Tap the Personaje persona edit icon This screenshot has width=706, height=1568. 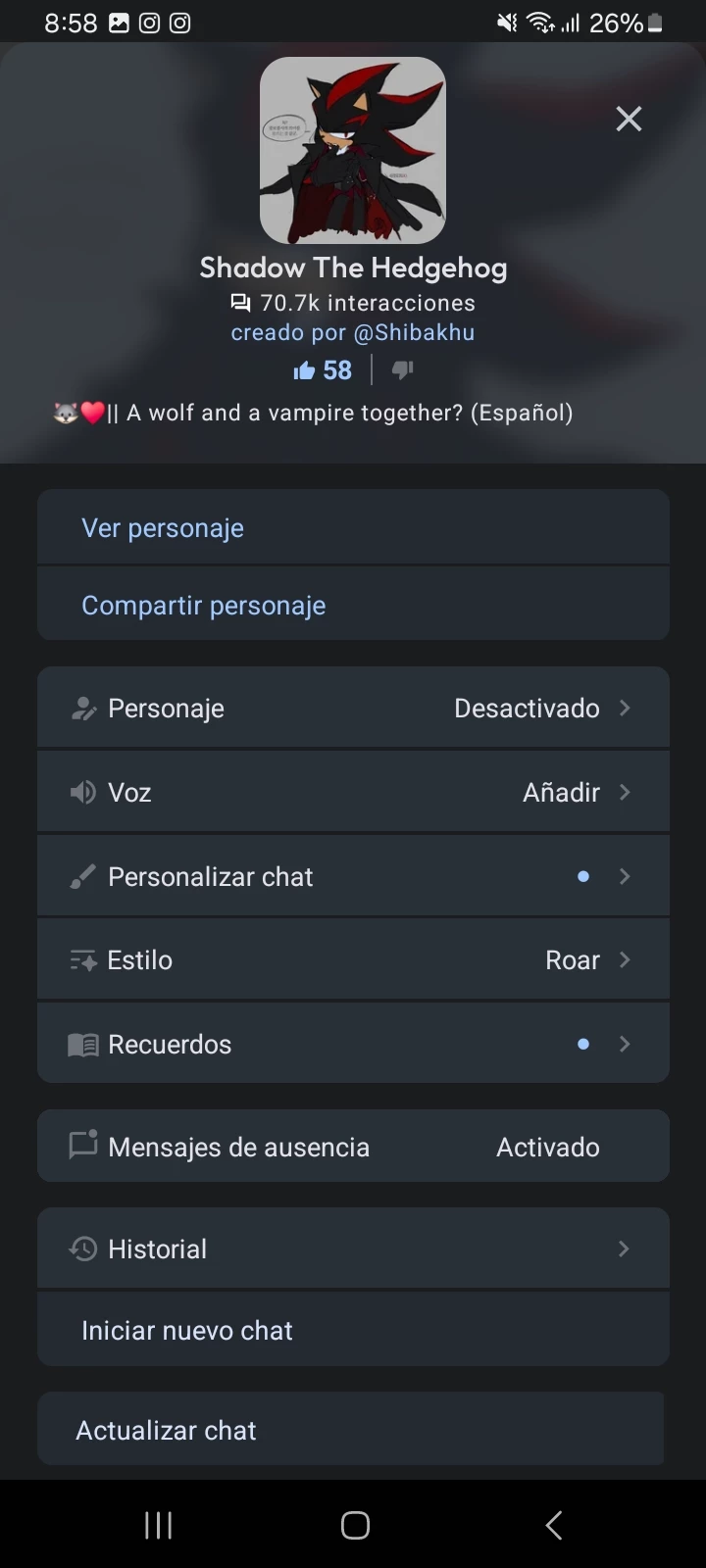tap(83, 709)
